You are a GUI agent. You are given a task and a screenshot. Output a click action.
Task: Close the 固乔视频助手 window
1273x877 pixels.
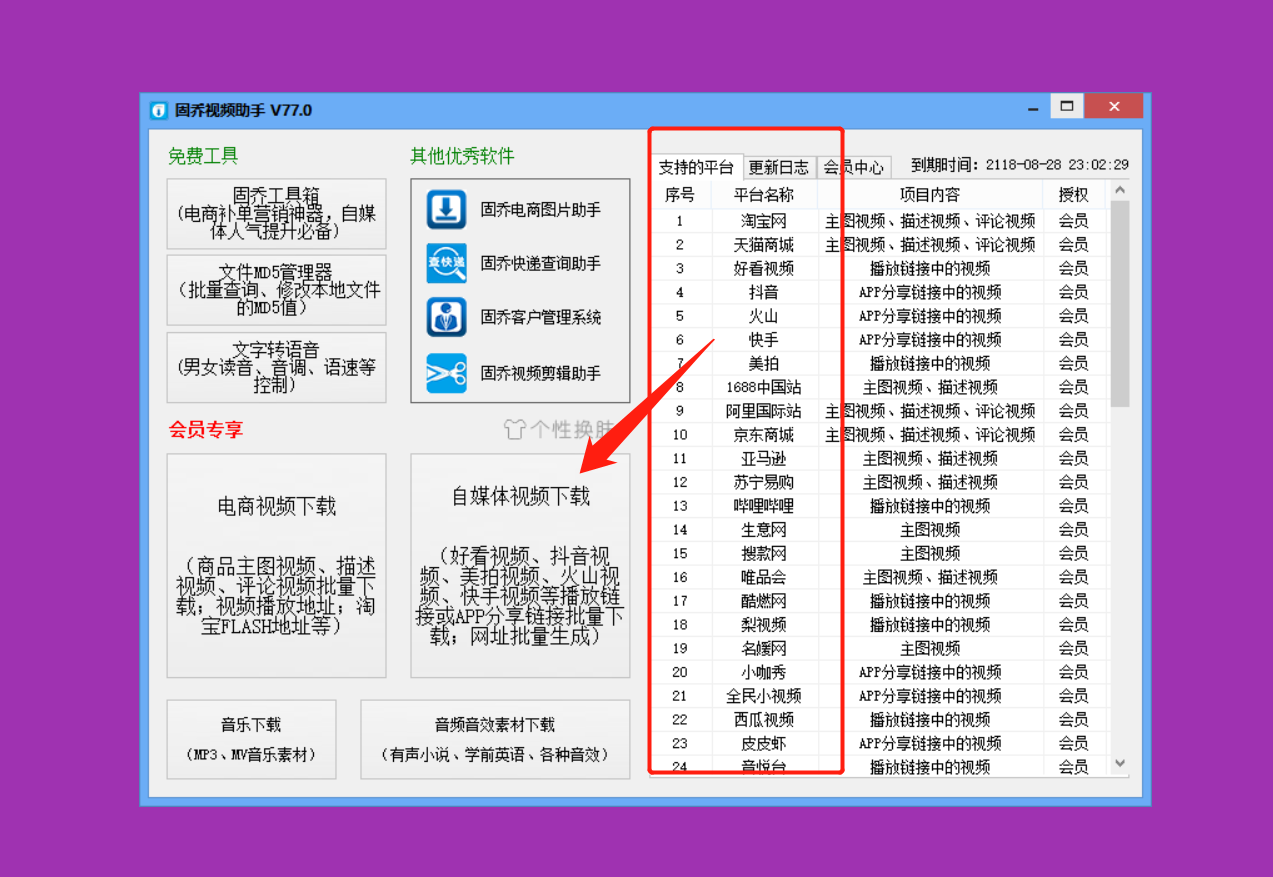pos(1115,106)
